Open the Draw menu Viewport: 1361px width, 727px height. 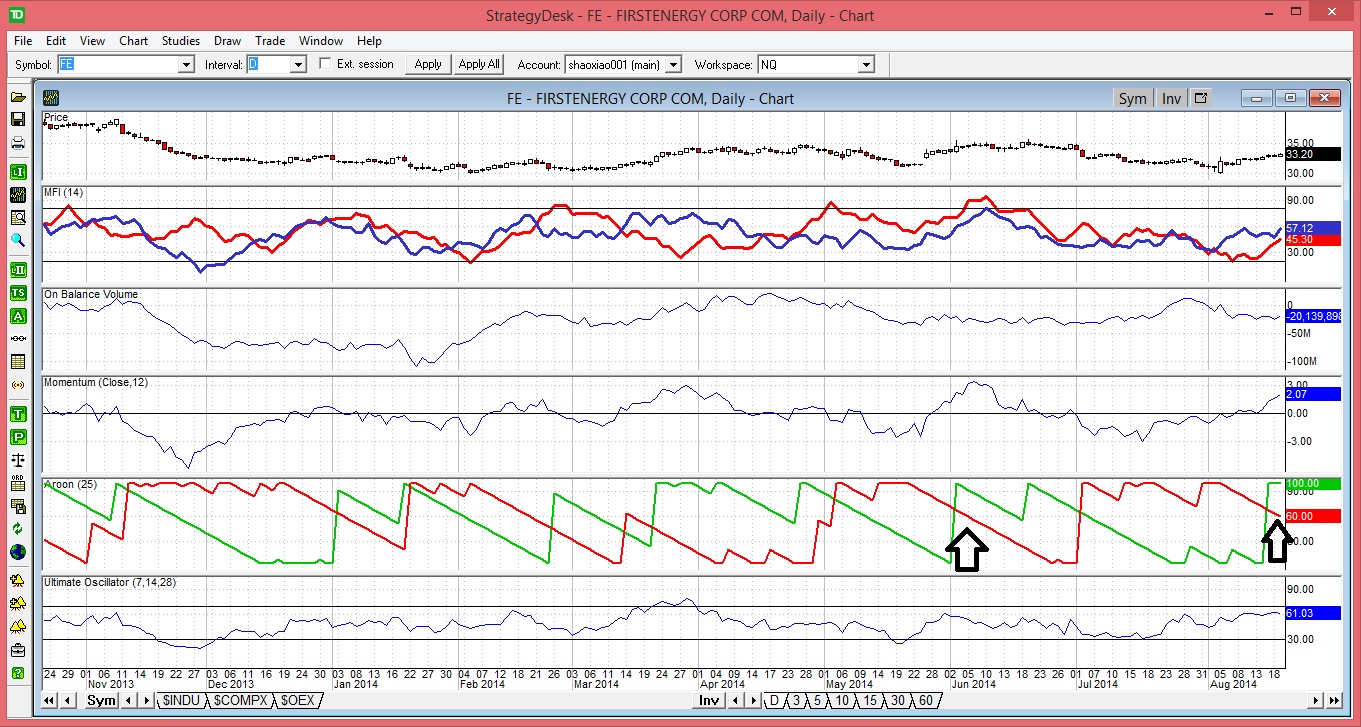[227, 41]
